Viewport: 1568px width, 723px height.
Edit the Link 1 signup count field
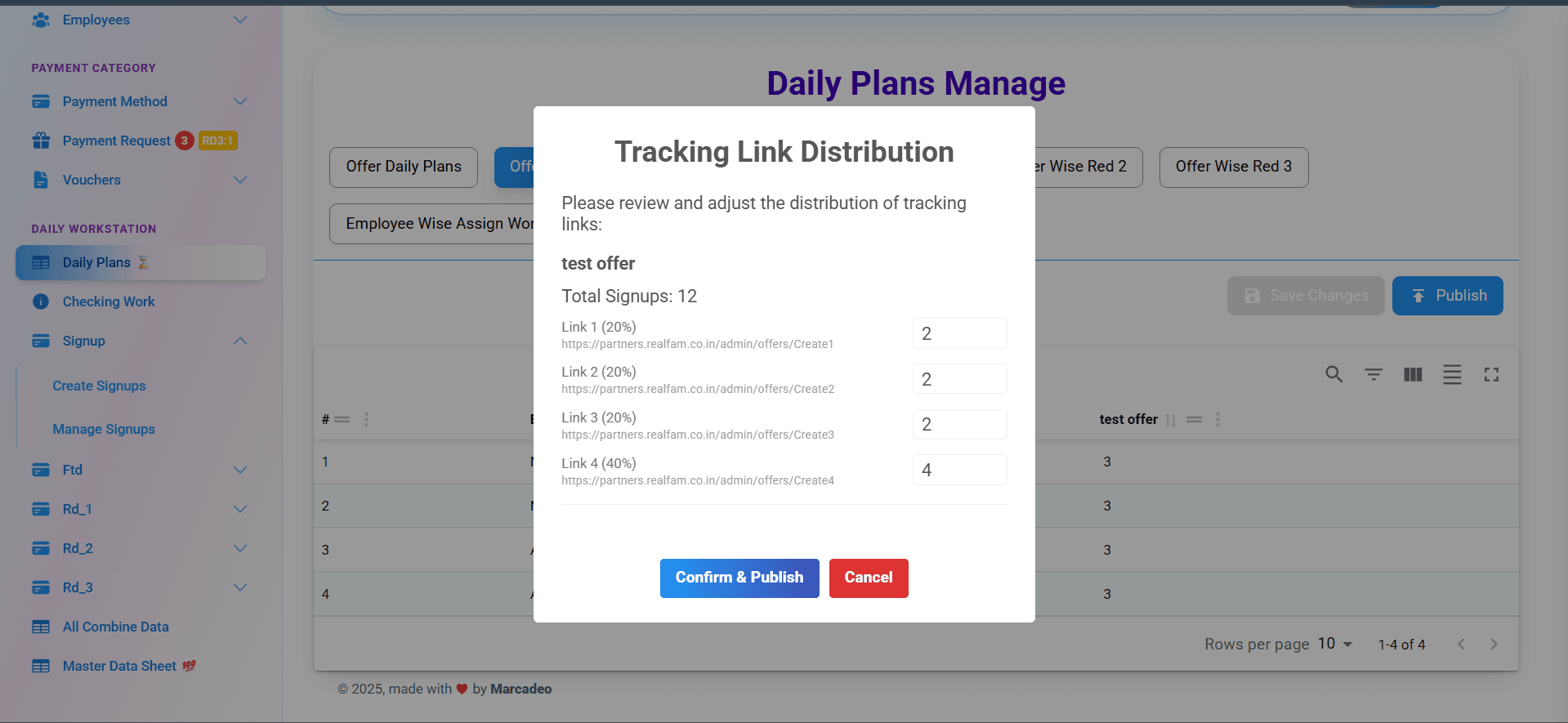pos(960,333)
